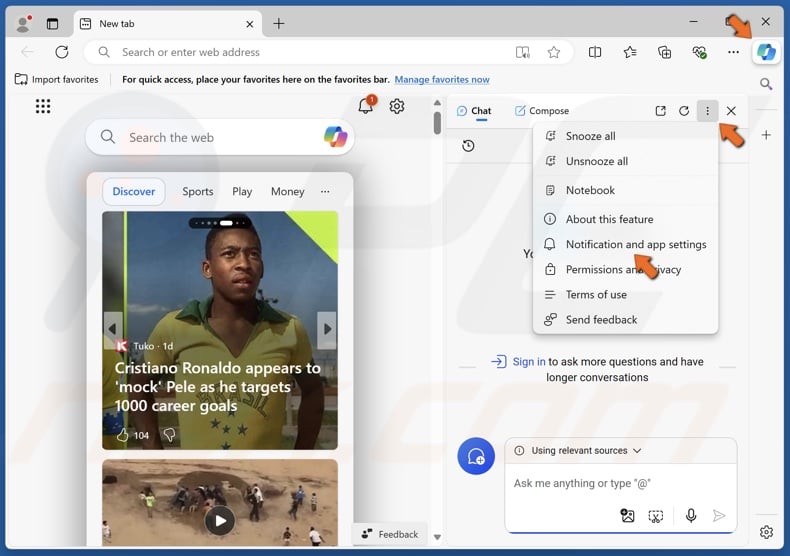Screen dimensions: 790x556
Task: Select Notification and app settings
Action: click(635, 244)
